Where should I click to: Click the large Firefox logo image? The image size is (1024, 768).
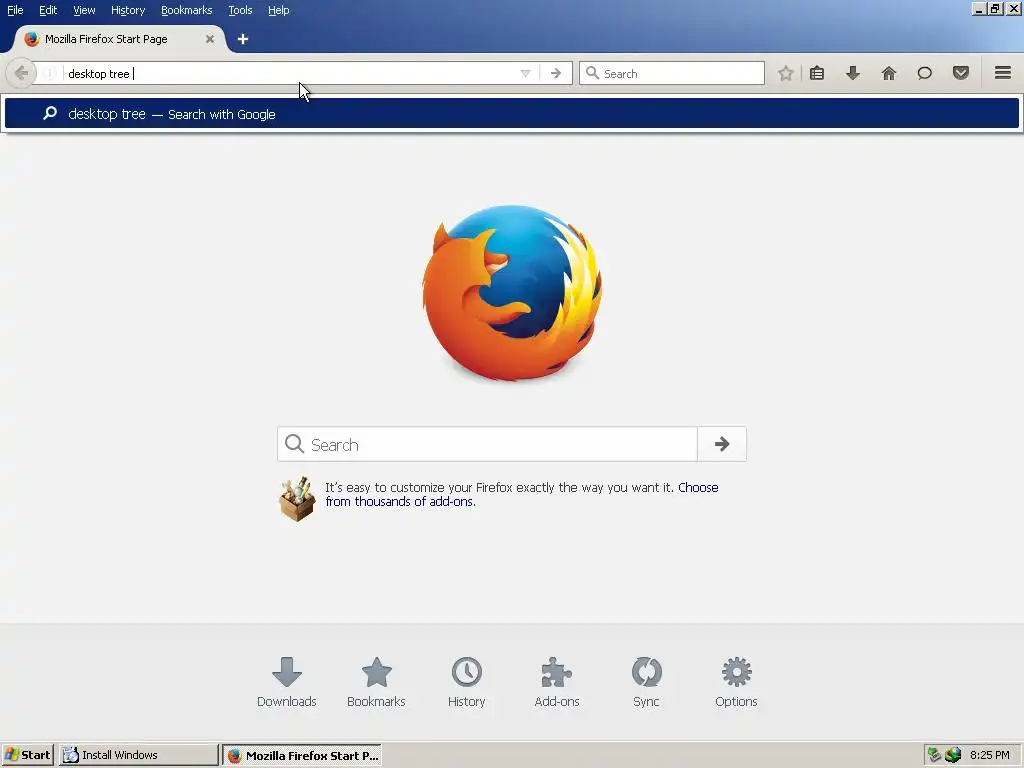[x=512, y=292]
